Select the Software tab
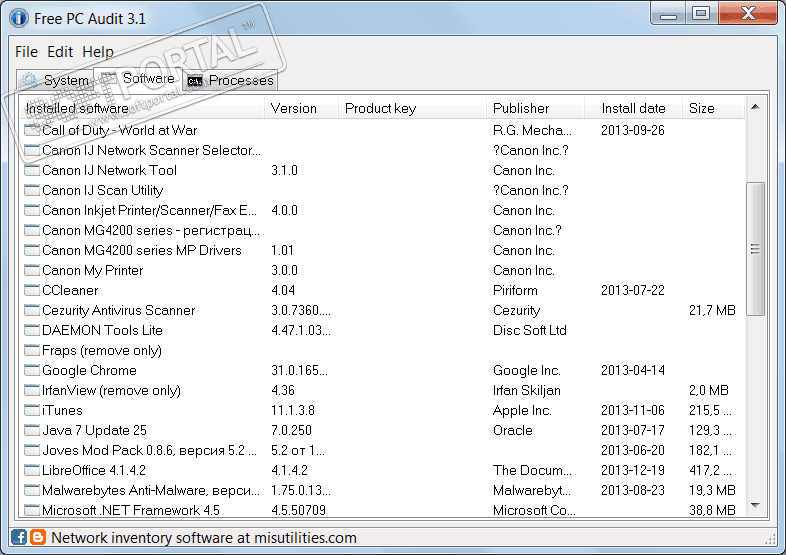The width and height of the screenshot is (786, 555). 138,79
